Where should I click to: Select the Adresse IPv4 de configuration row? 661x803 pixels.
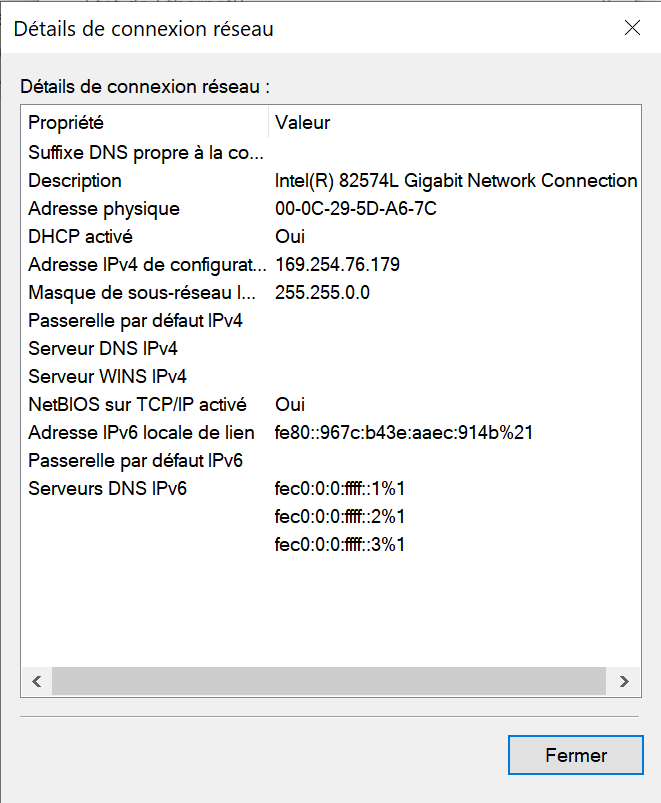(x=147, y=265)
